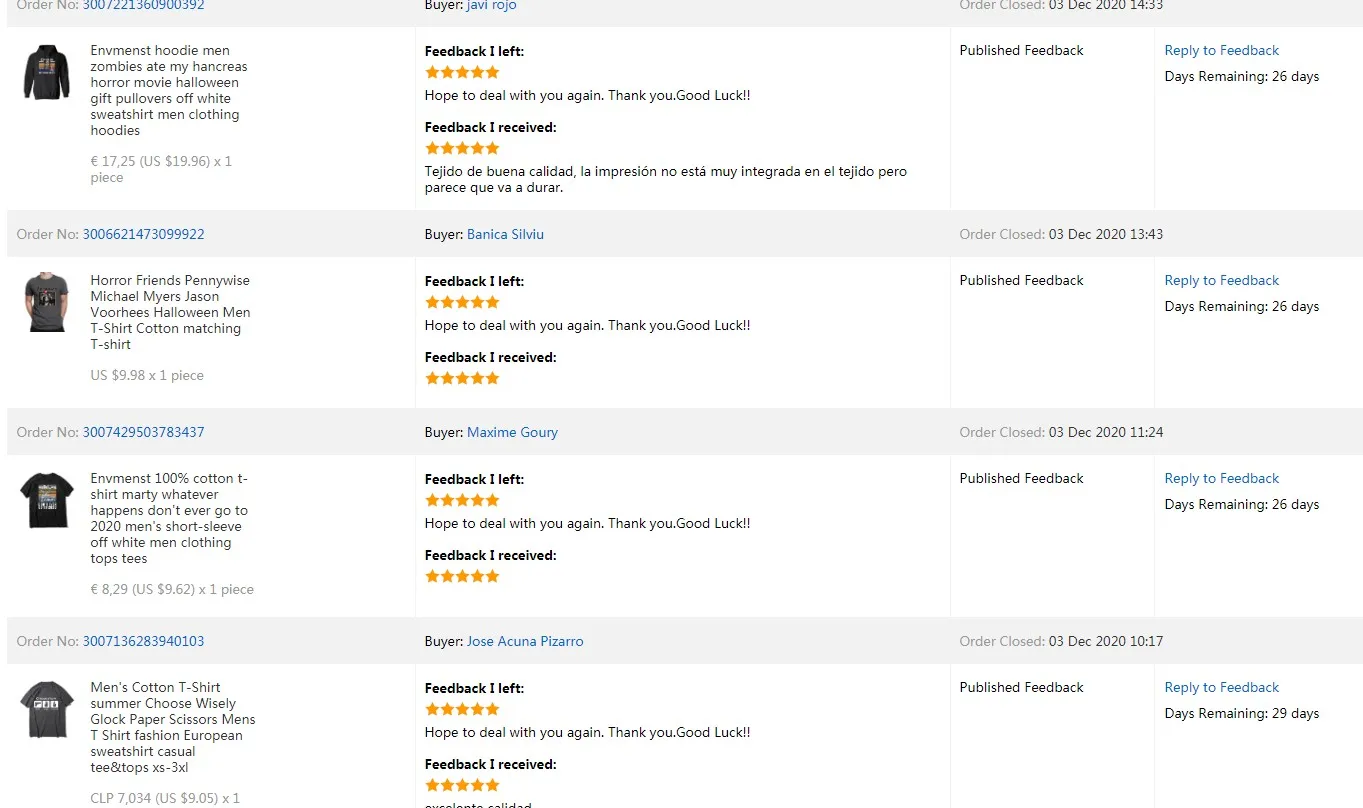1363x808 pixels.
Task: Reply to Feedback for Jose Acuna Pizarro's order
Action: pos(1221,687)
